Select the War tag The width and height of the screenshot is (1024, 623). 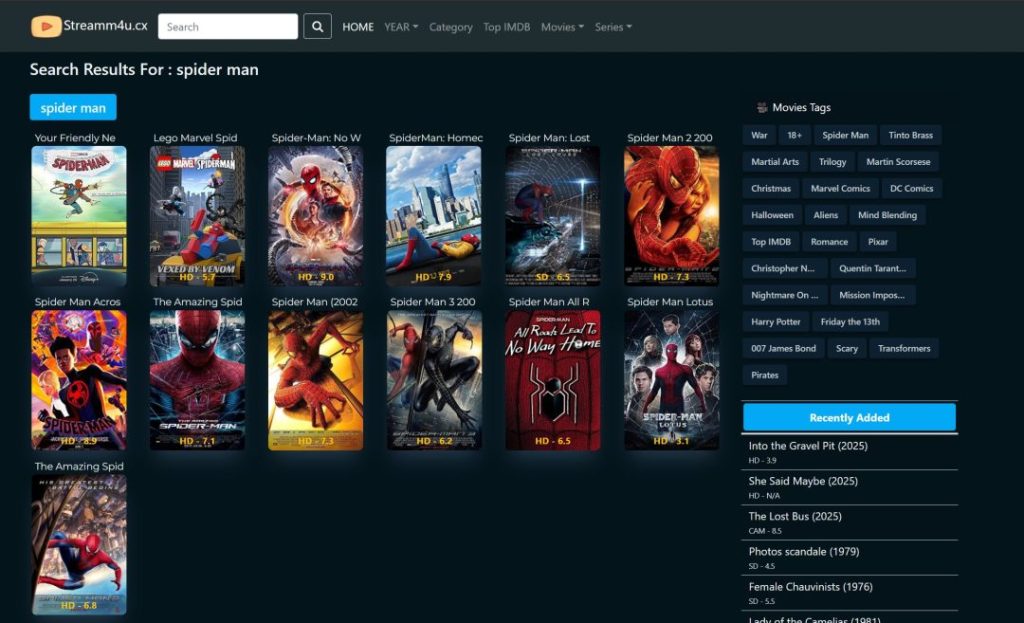click(x=759, y=135)
